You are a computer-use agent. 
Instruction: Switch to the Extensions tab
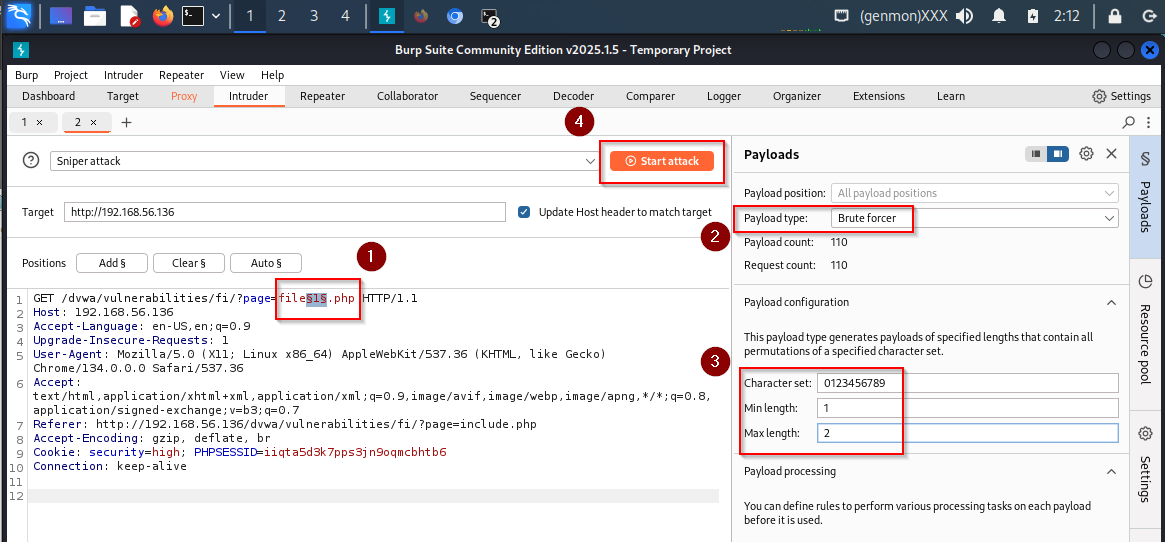pos(878,96)
